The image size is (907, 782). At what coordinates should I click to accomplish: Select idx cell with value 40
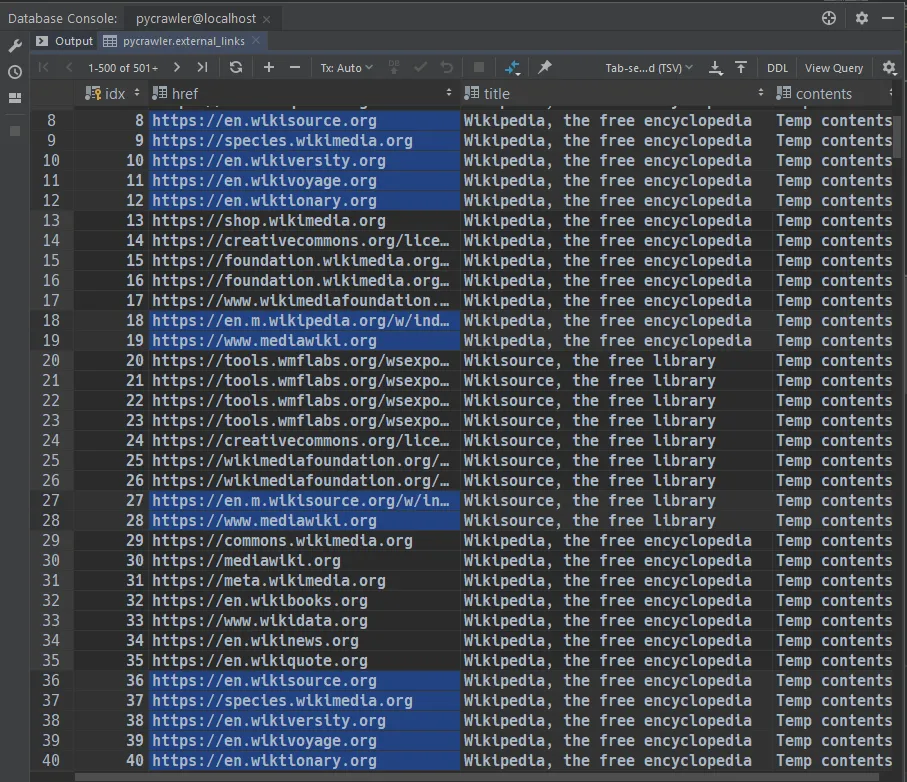coord(112,760)
